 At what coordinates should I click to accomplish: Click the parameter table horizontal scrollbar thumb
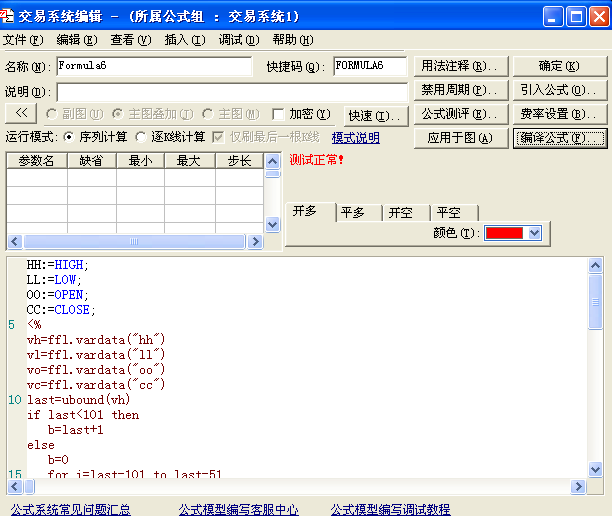pos(134,242)
